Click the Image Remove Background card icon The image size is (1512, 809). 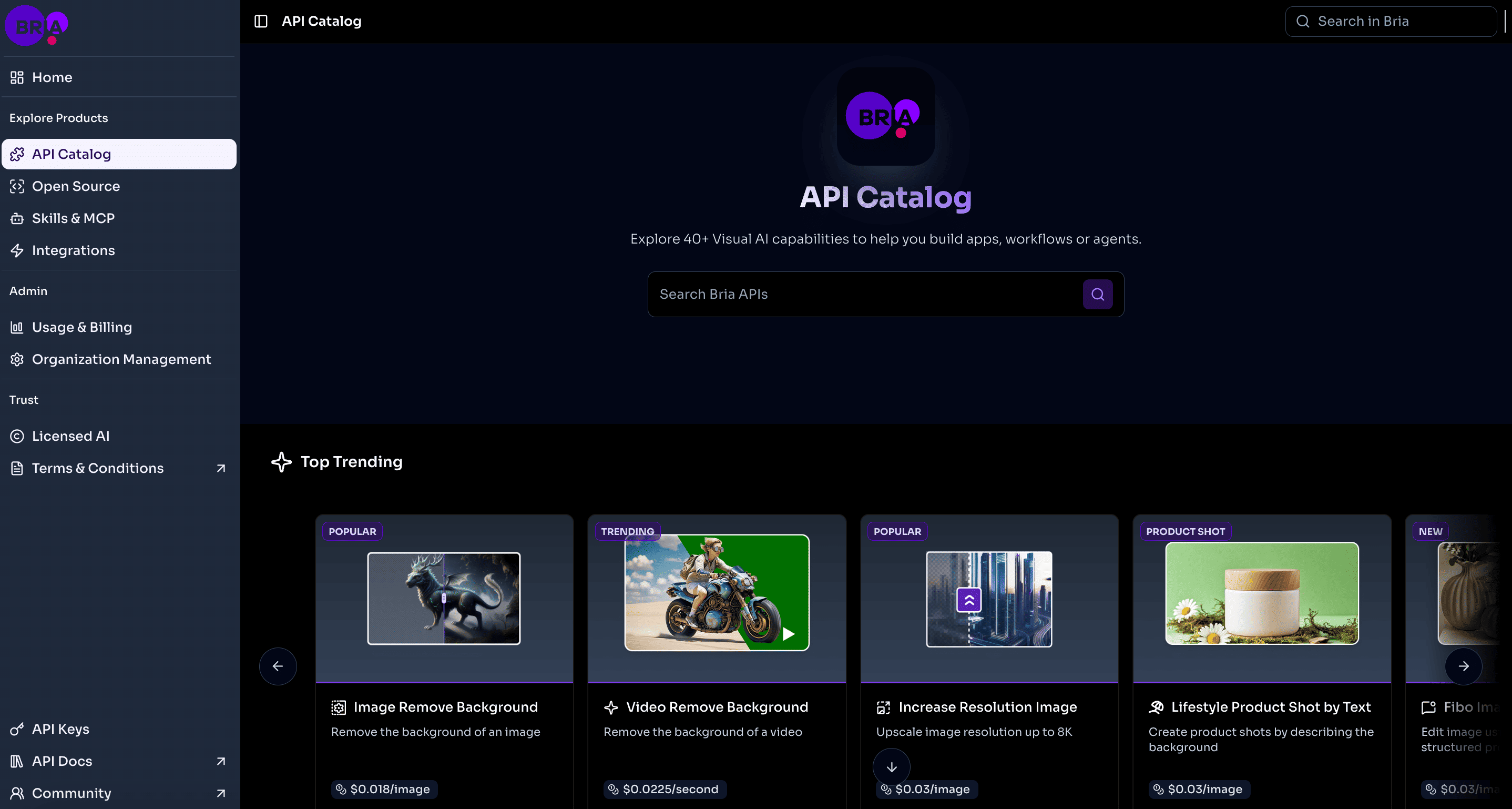[339, 707]
